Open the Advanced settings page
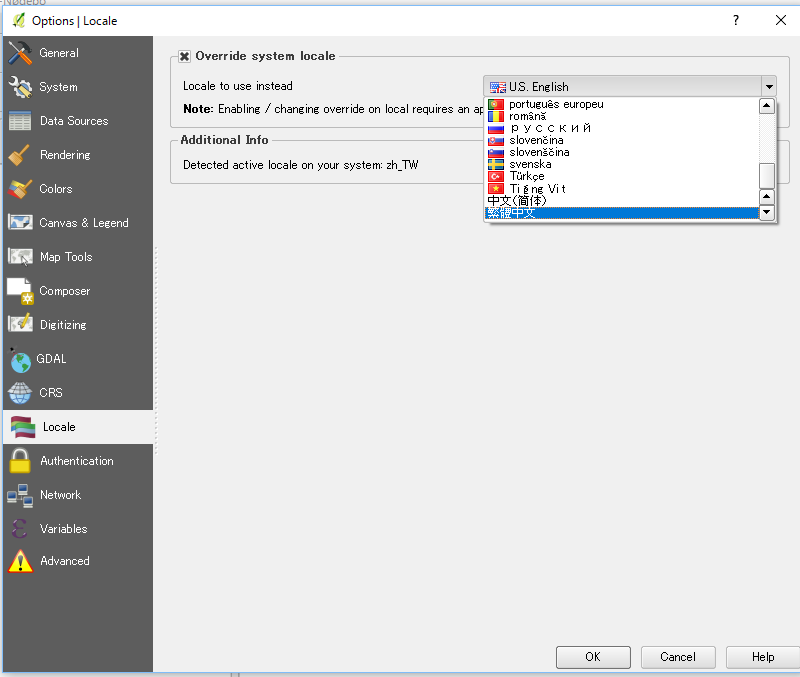Viewport: 800px width, 677px height. pyautogui.click(x=78, y=561)
